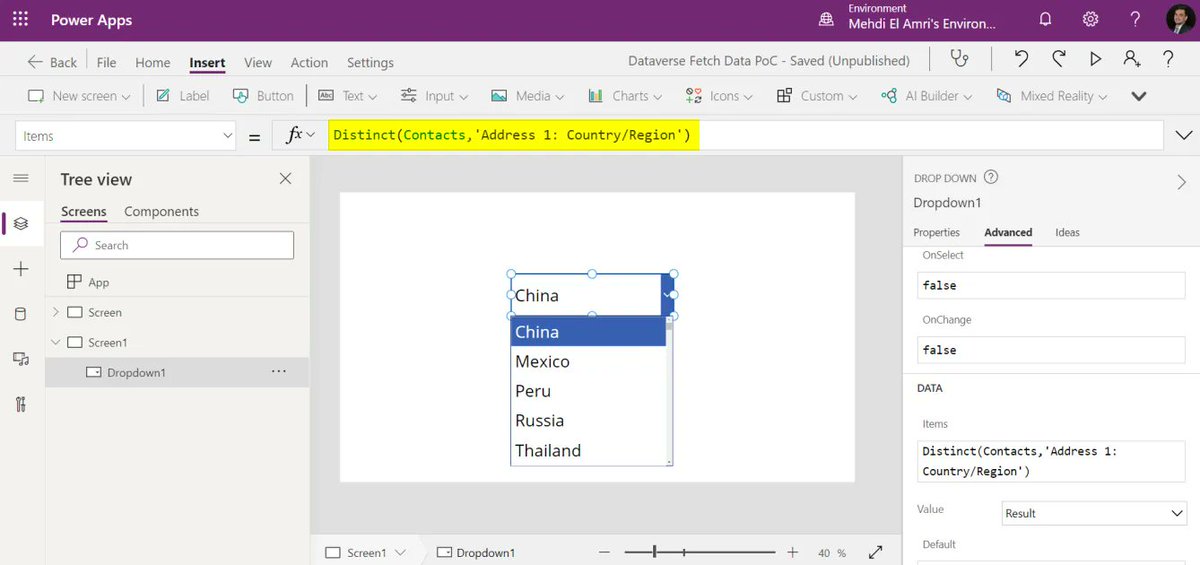Switch to the Components tab
1200x565 pixels.
click(161, 212)
